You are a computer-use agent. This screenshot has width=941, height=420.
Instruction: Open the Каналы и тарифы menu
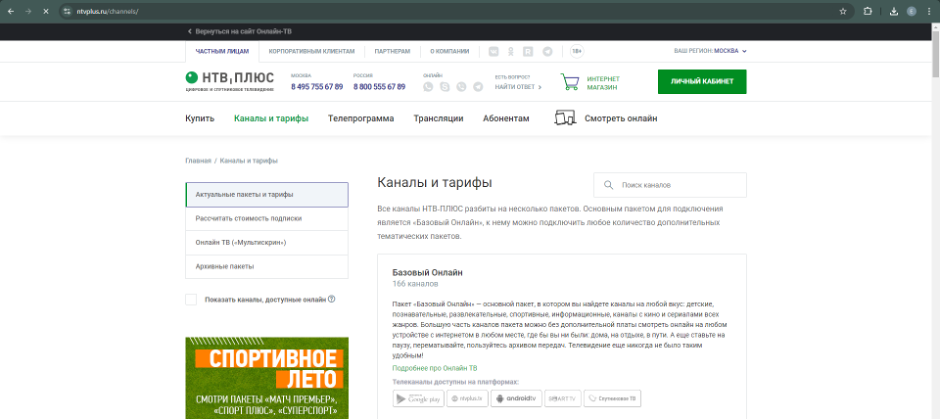click(271, 118)
